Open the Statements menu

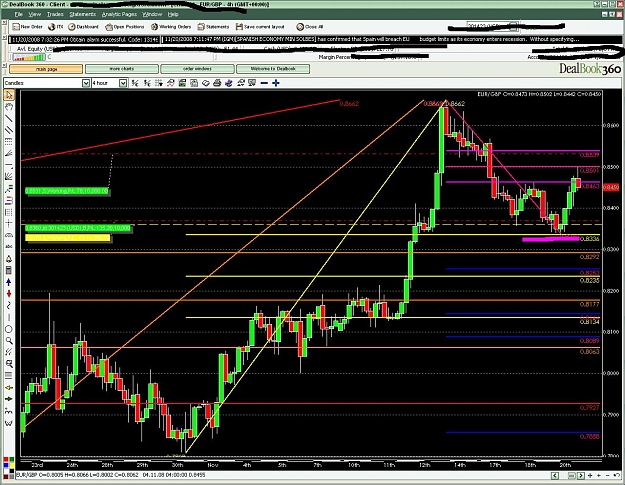click(x=83, y=14)
